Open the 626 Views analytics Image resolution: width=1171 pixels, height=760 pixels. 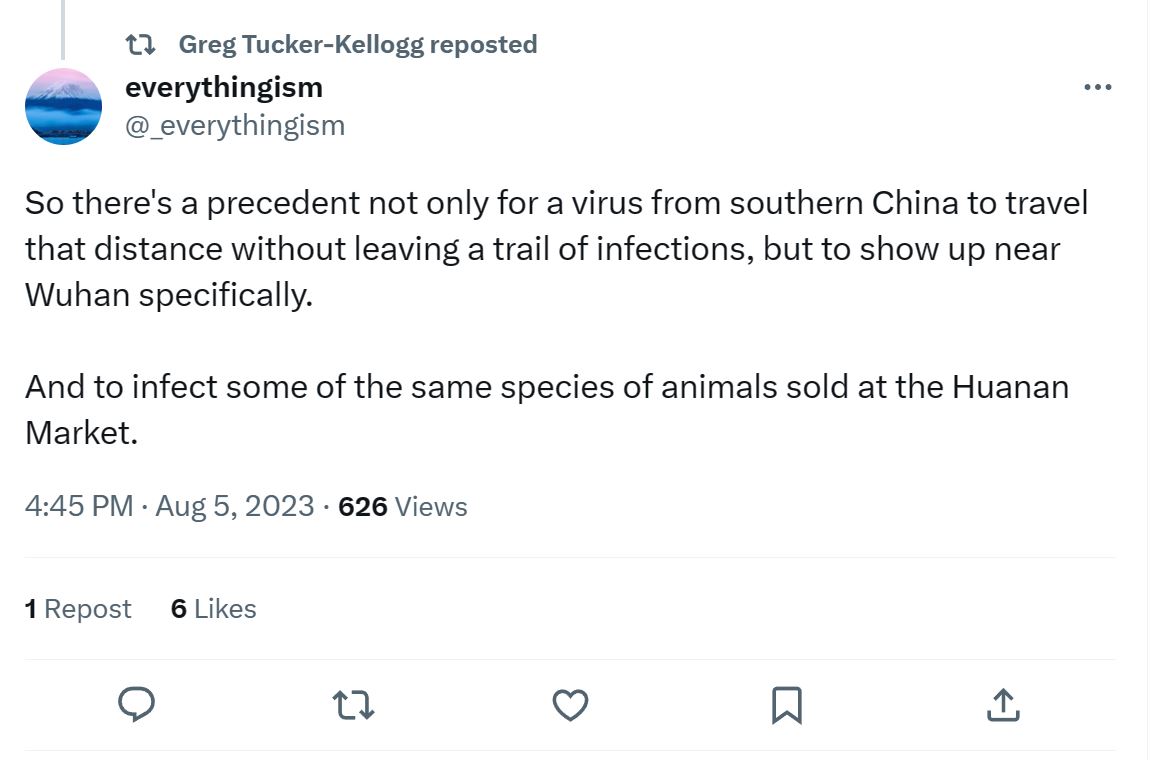click(x=403, y=506)
